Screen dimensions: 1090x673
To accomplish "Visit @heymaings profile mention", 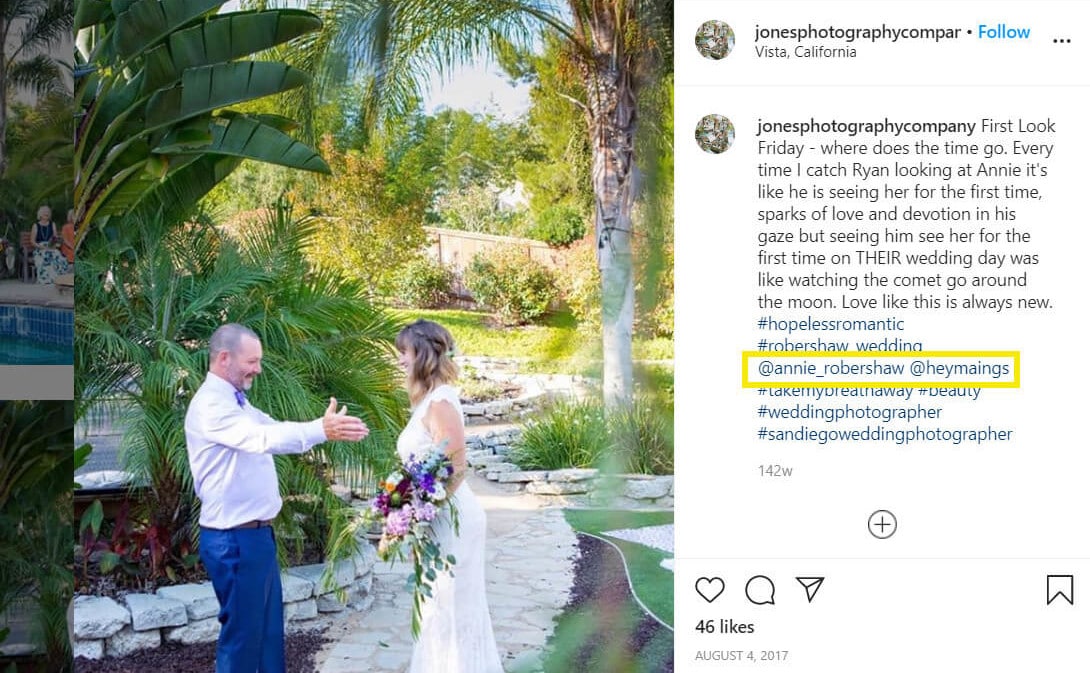I will point(959,368).
